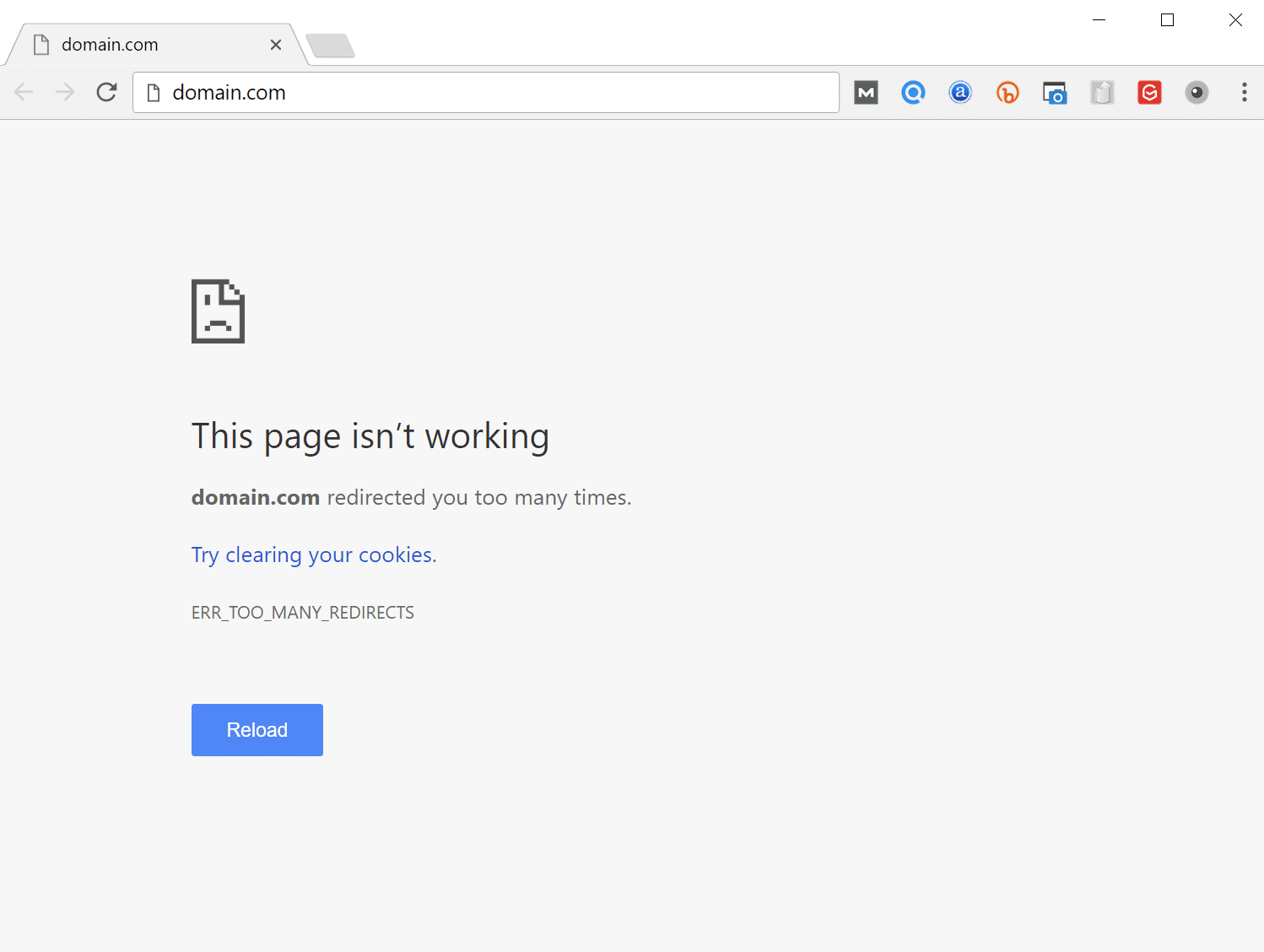Image resolution: width=1264 pixels, height=952 pixels.
Task: Follow the "Try clearing your cookies" link
Action: click(x=314, y=554)
